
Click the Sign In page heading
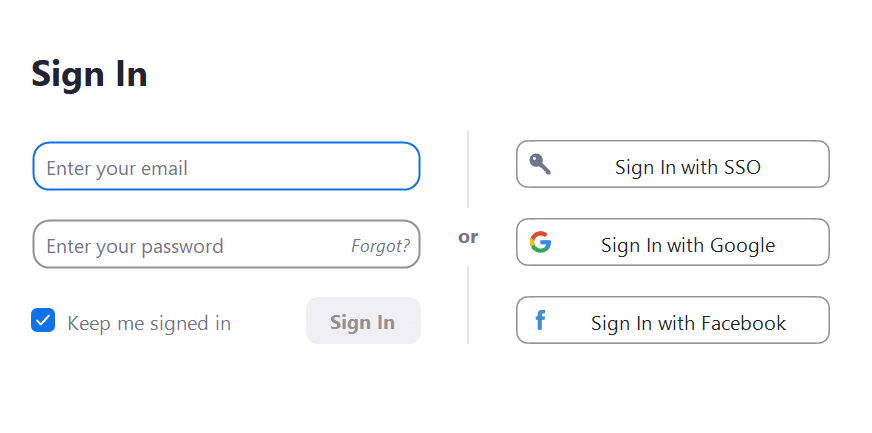(x=89, y=74)
